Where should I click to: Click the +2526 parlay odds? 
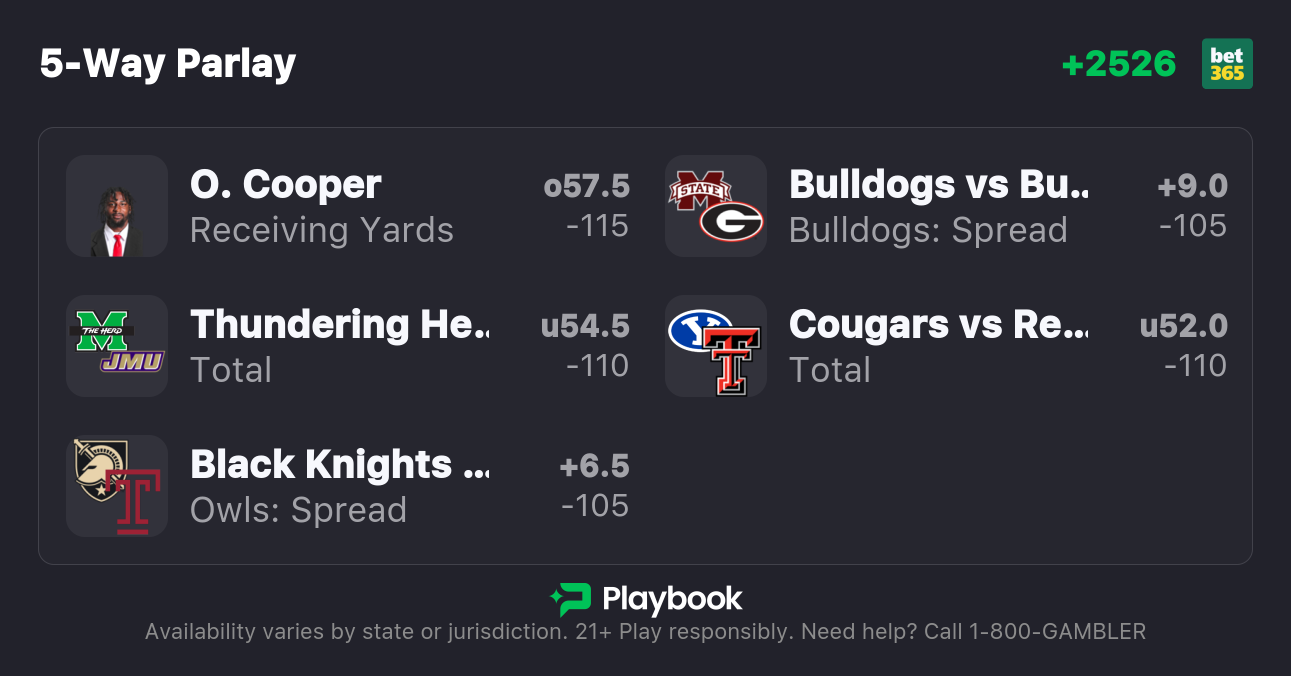1118,64
